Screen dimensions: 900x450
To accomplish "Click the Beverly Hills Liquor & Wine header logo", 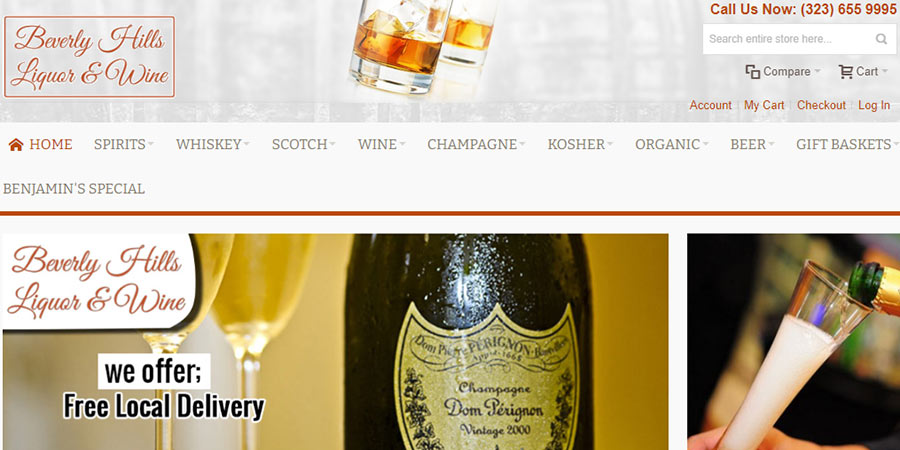I will pos(90,57).
